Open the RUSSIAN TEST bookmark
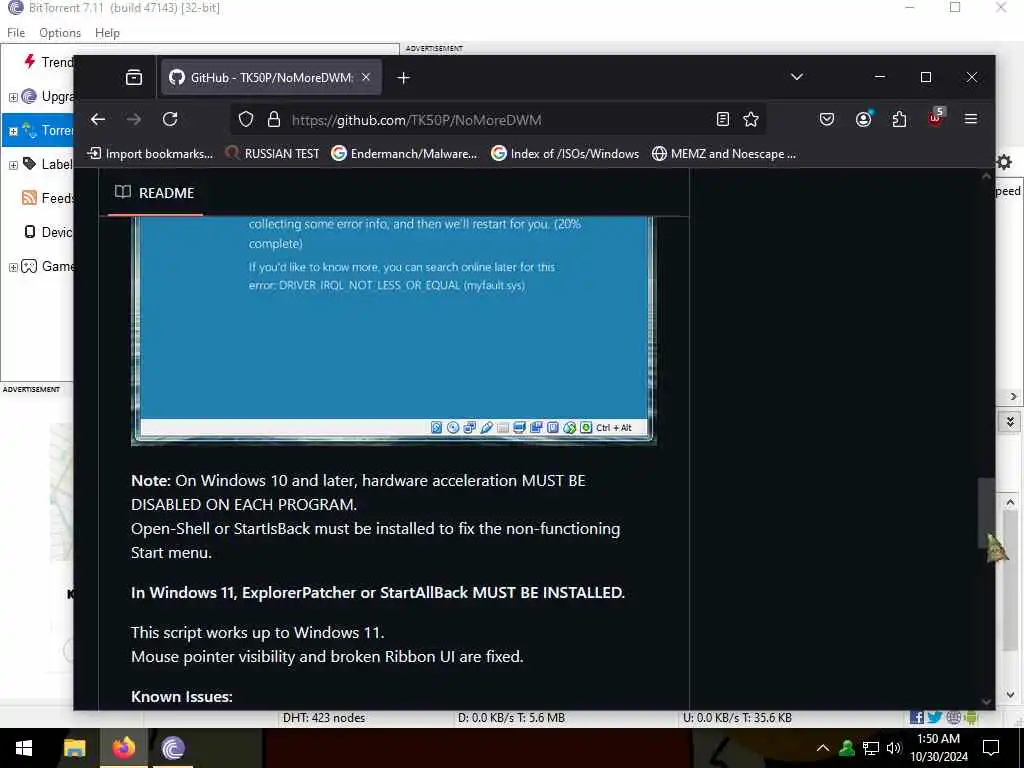The height and width of the screenshot is (768, 1024). 272,154
